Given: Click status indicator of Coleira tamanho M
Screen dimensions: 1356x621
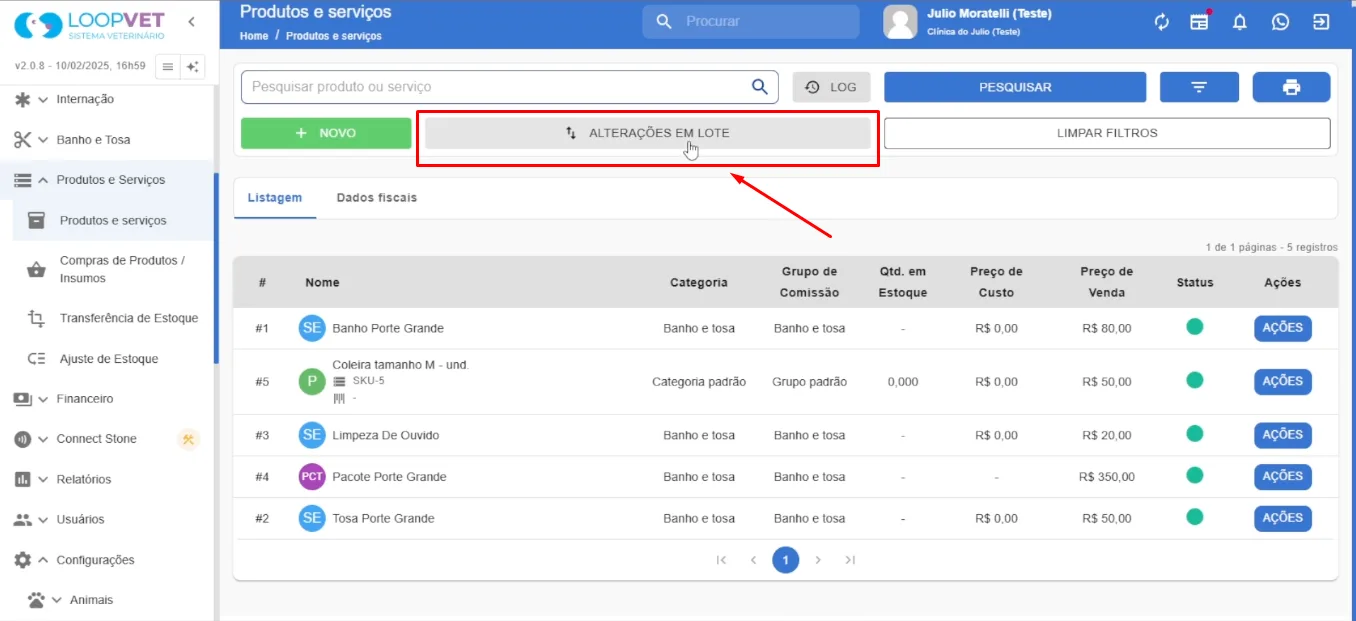Looking at the screenshot, I should (x=1194, y=380).
